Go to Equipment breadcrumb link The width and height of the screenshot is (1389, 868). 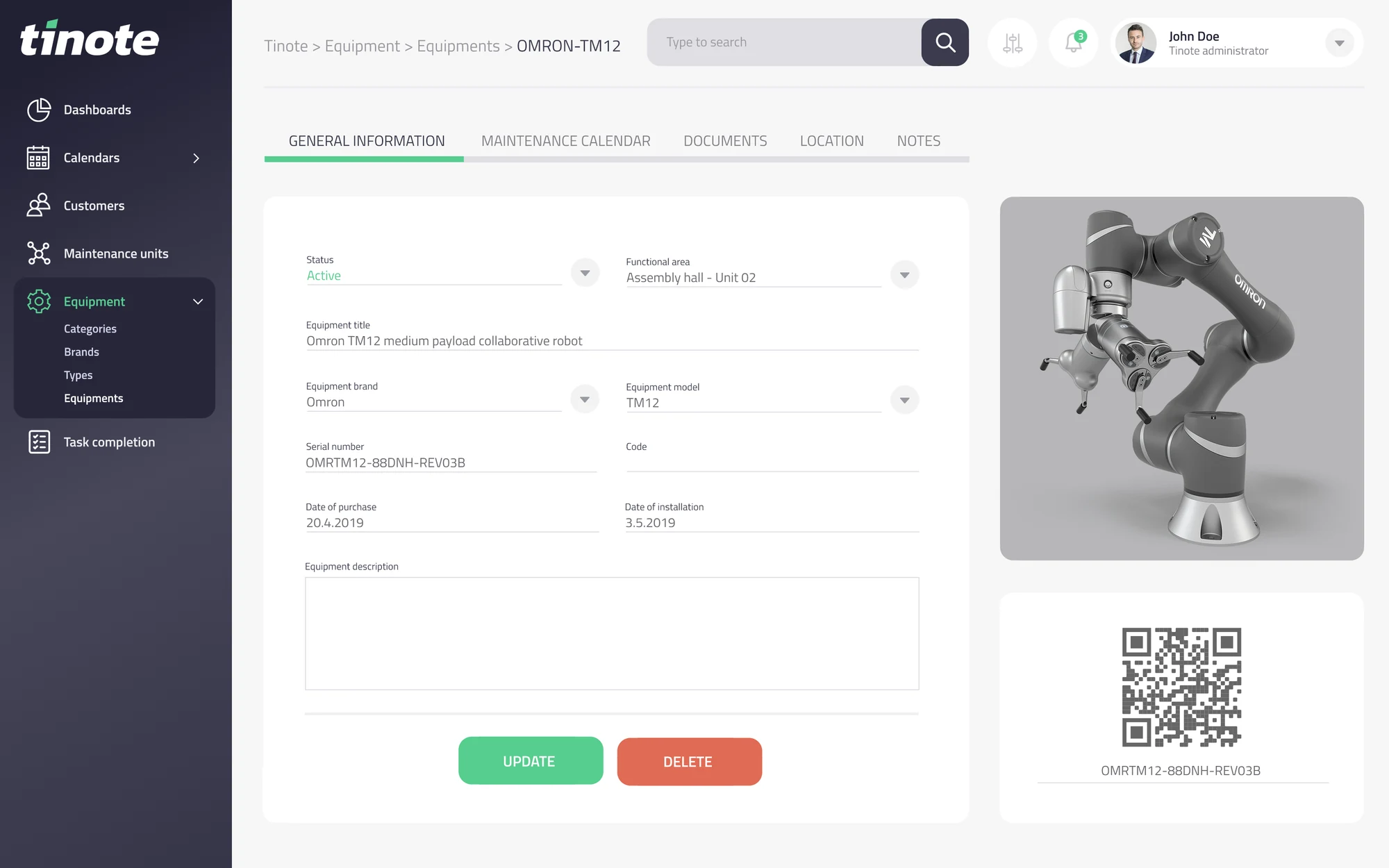click(363, 46)
